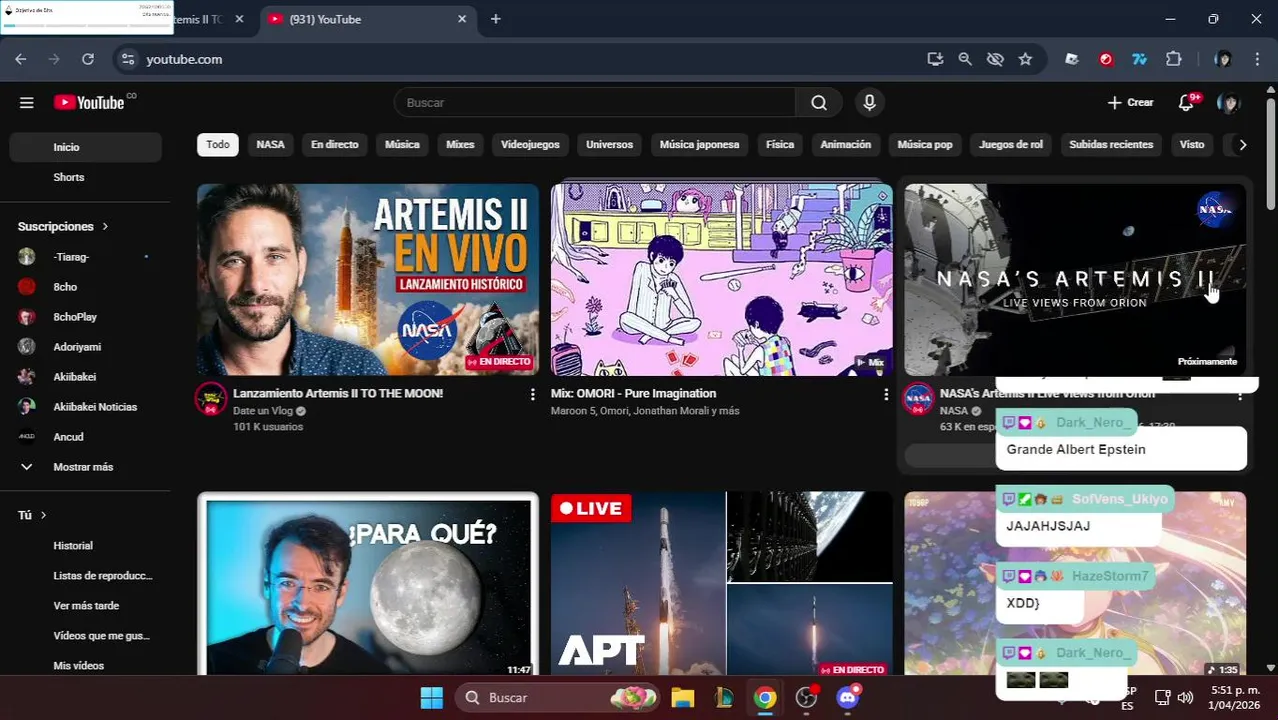Go to Inicio in sidebar
The height and width of the screenshot is (720, 1278).
(86, 147)
